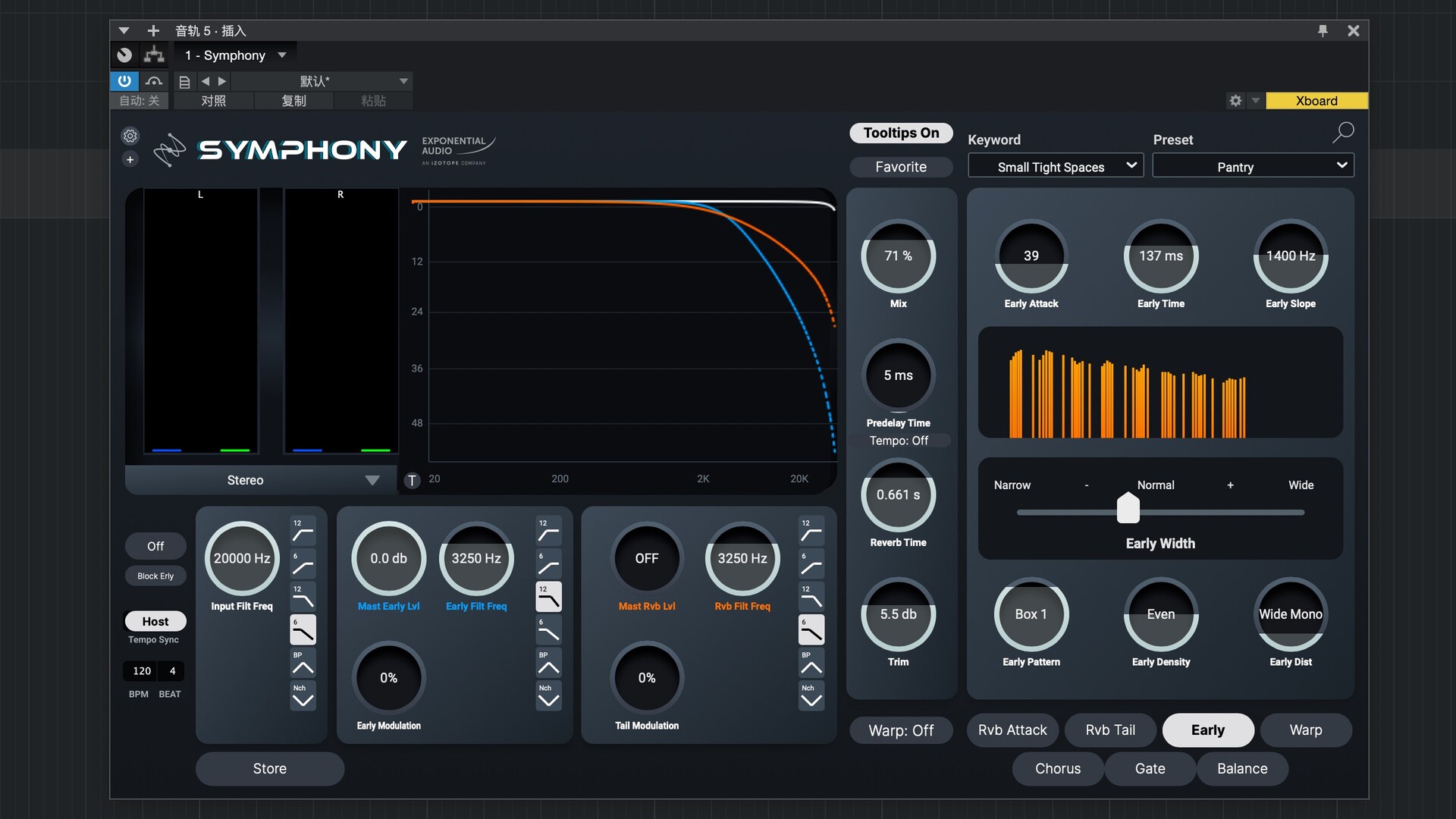Viewport: 1456px width, 819px height.
Task: Click the routing icon in the plugin header
Action: click(x=153, y=55)
